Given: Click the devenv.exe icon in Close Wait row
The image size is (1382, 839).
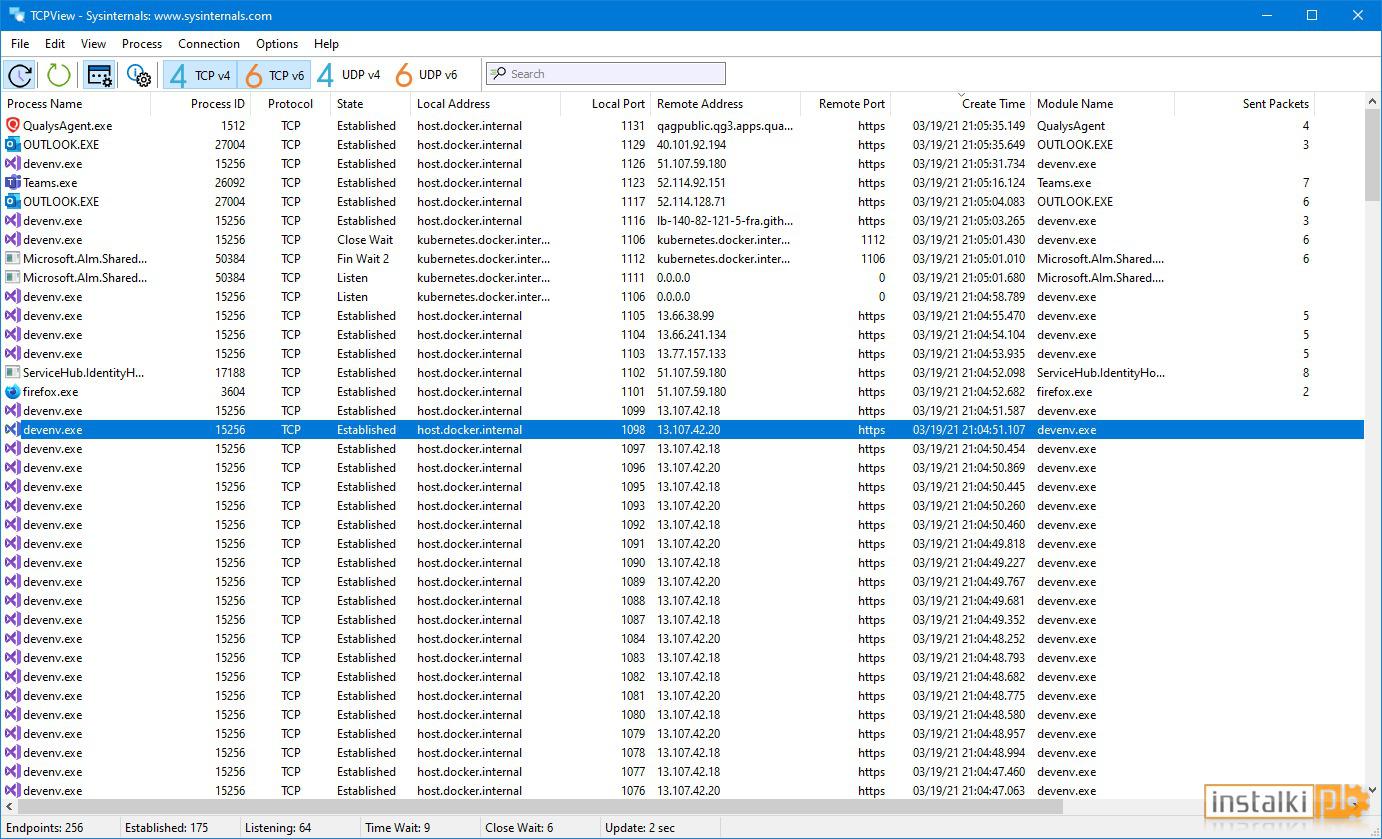Looking at the screenshot, I should tap(12, 240).
